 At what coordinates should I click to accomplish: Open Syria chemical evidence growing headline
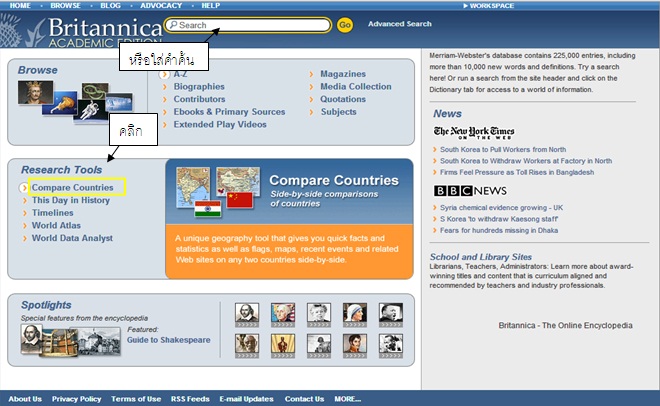(x=501, y=207)
